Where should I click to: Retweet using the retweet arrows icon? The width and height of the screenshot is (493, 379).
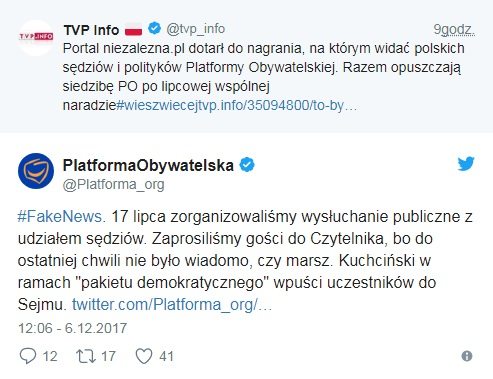(x=86, y=356)
